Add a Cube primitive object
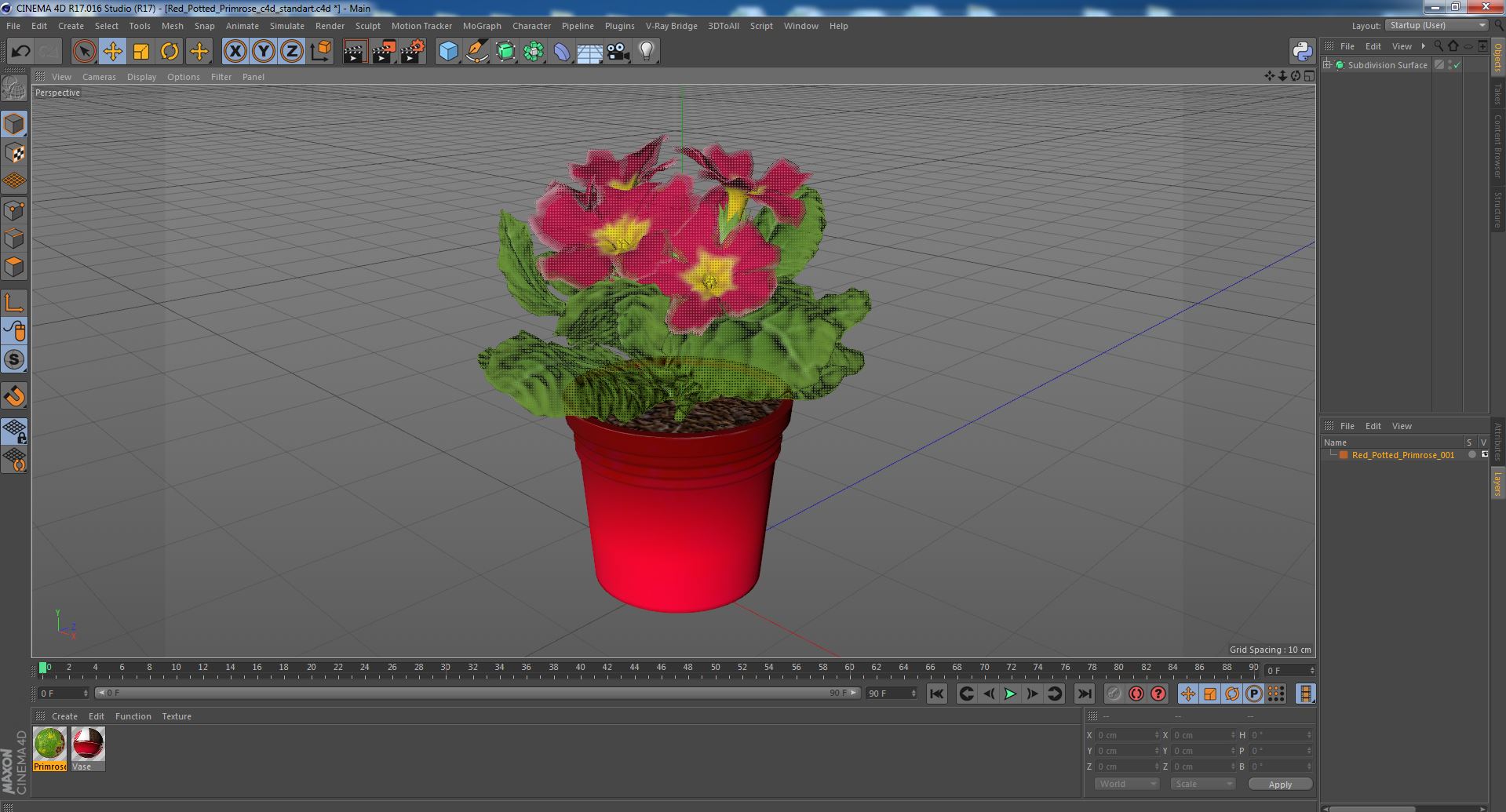 (448, 52)
